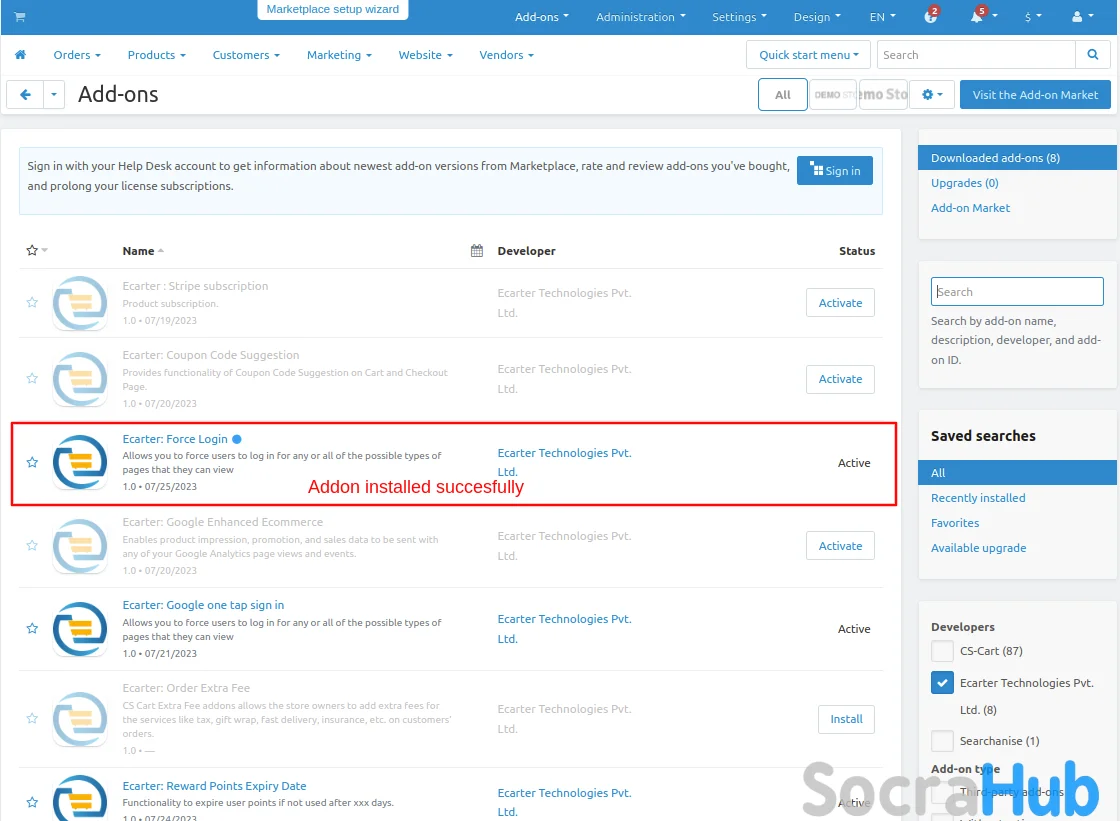The height and width of the screenshot is (821, 1120).
Task: Click the Order Extra Fee add-on logo
Action: (x=80, y=719)
